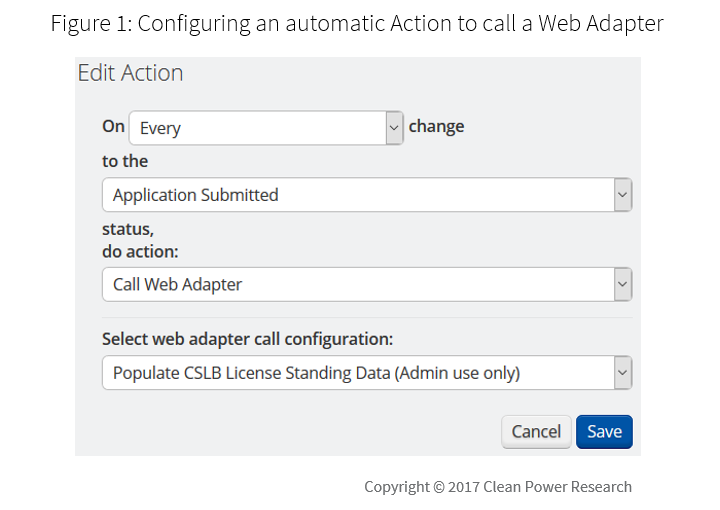Click the "change" label after Every dropdown

click(x=436, y=127)
